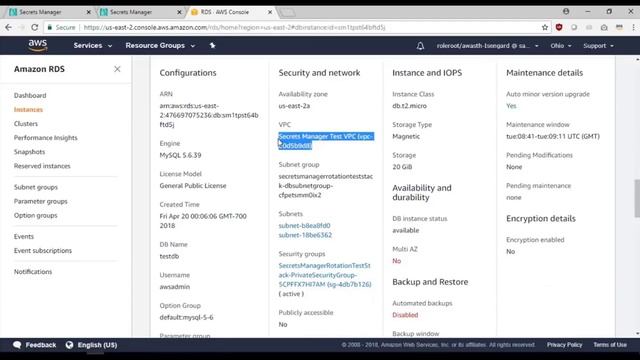Click the awsadmin username value
This screenshot has height=360, width=640.
pos(175,287)
